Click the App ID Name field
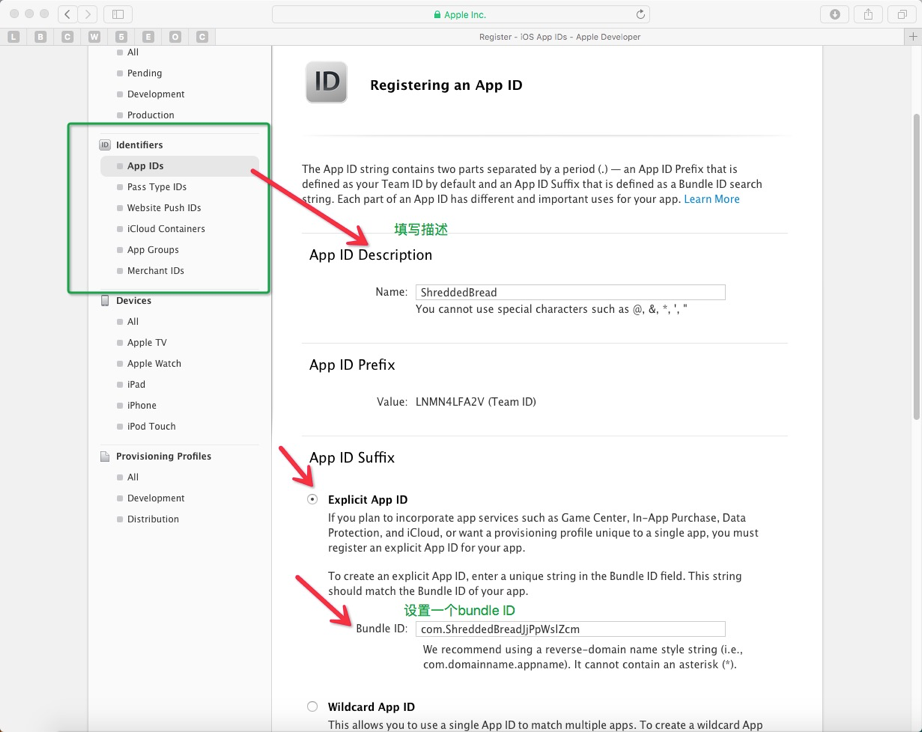 tap(570, 292)
